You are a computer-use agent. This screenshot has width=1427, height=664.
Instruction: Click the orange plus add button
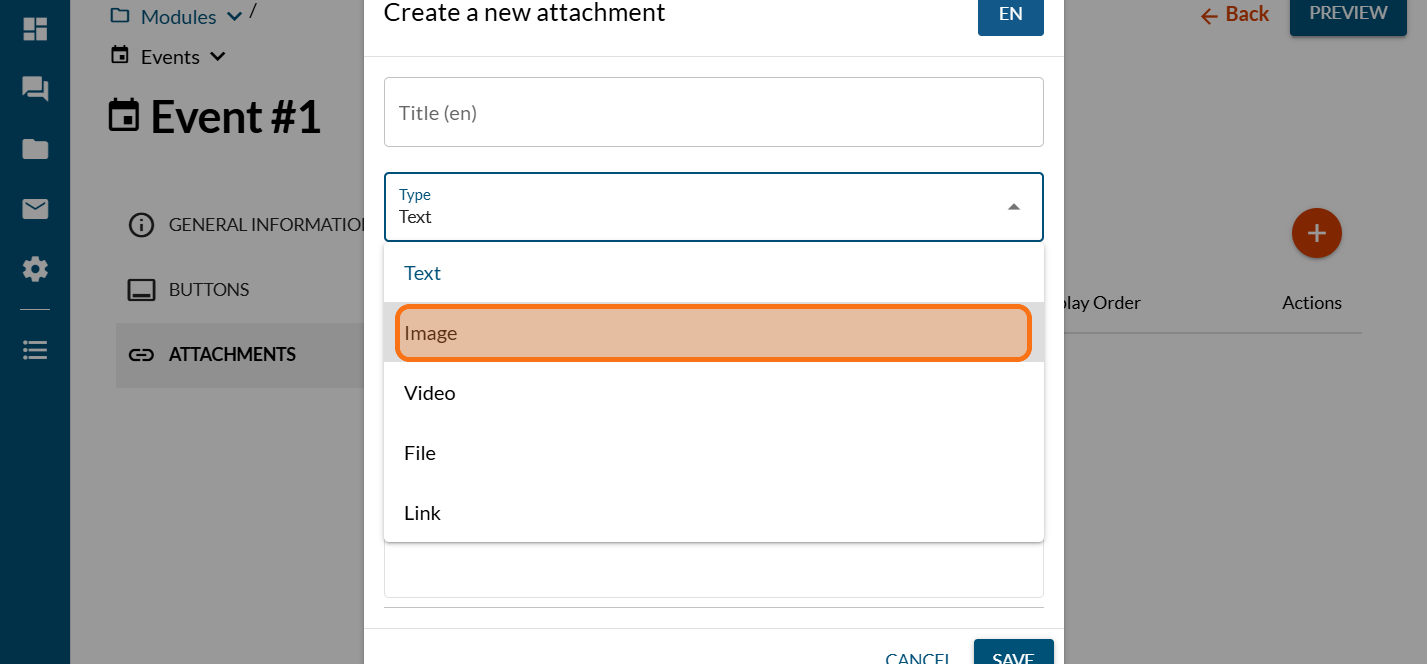click(1316, 233)
